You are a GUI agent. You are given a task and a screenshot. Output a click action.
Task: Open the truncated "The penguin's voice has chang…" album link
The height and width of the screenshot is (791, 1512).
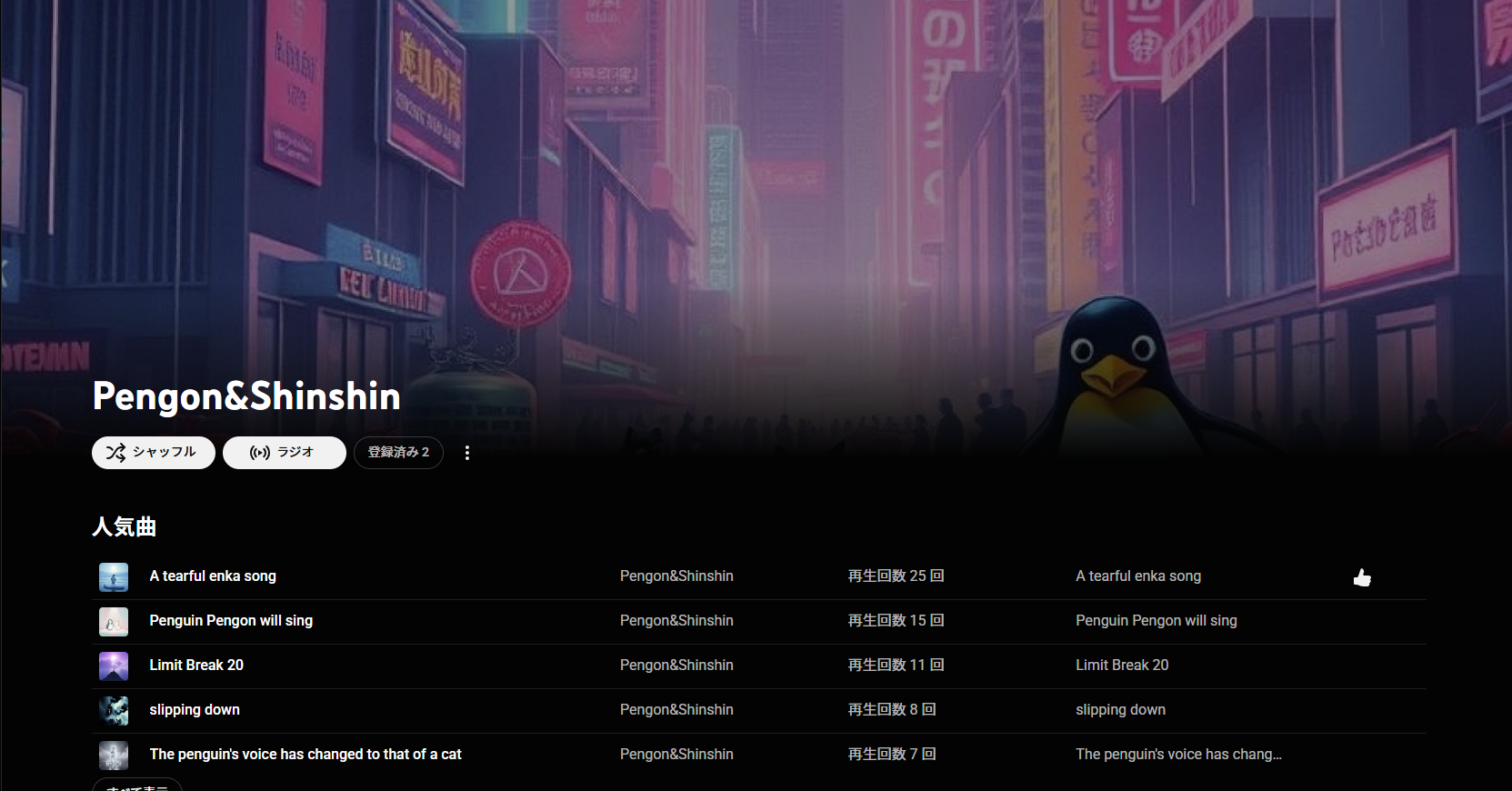1178,755
